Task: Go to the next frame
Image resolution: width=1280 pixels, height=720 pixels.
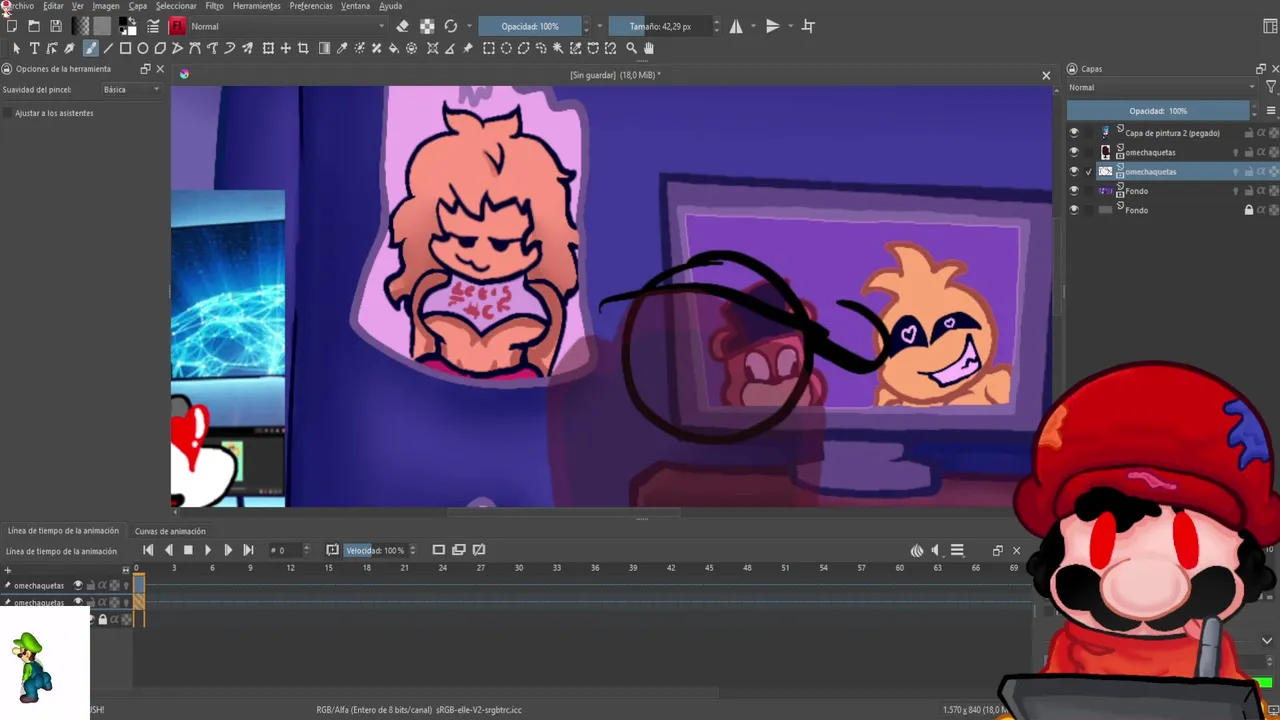Action: 228,550
